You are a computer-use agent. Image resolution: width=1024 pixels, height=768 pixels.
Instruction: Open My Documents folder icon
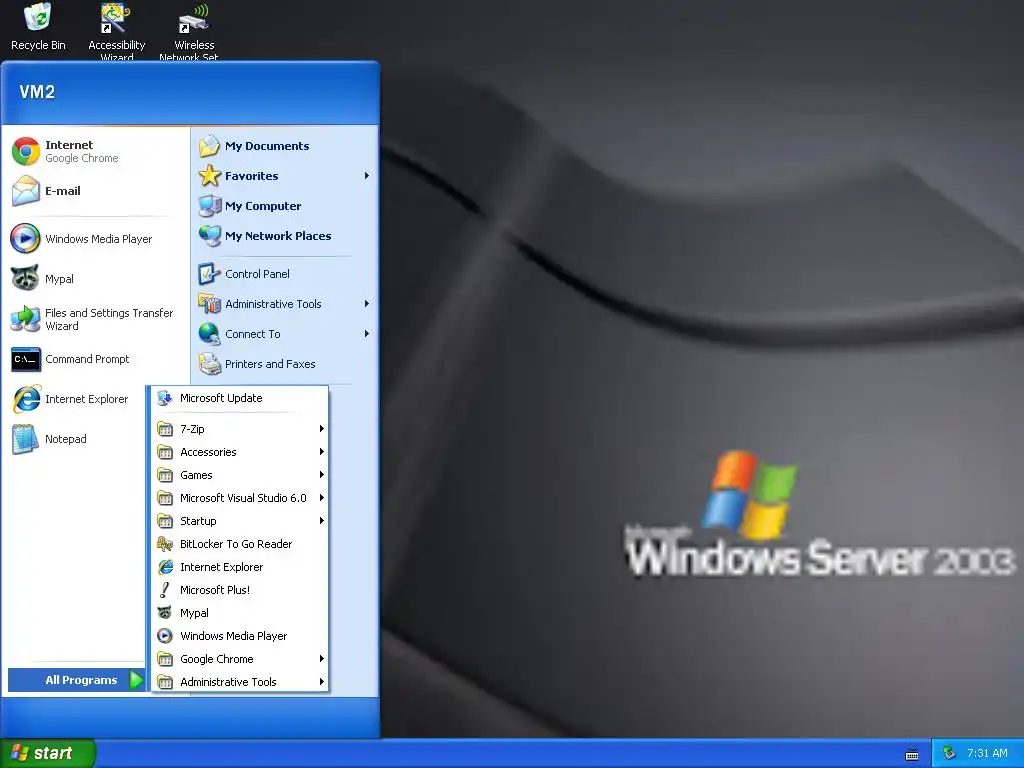[210, 146]
